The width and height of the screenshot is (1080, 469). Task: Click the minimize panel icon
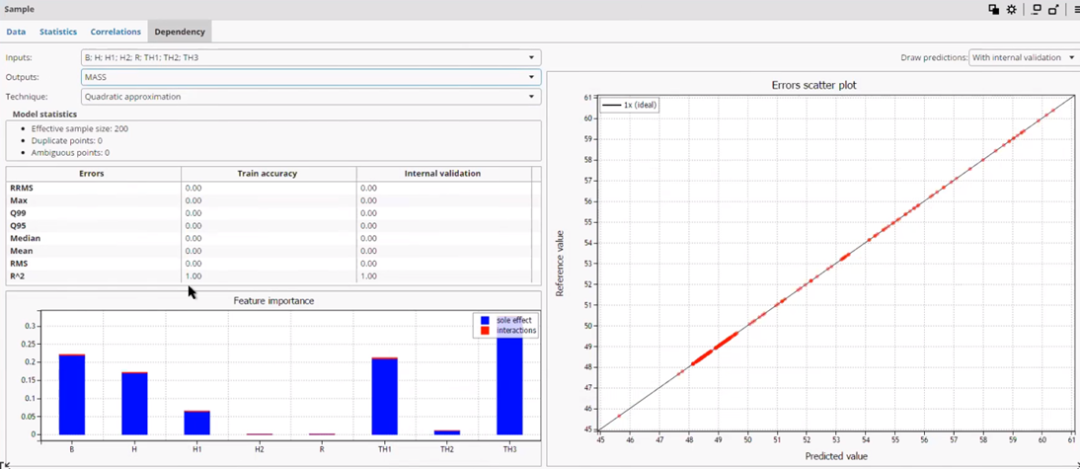[1036, 10]
